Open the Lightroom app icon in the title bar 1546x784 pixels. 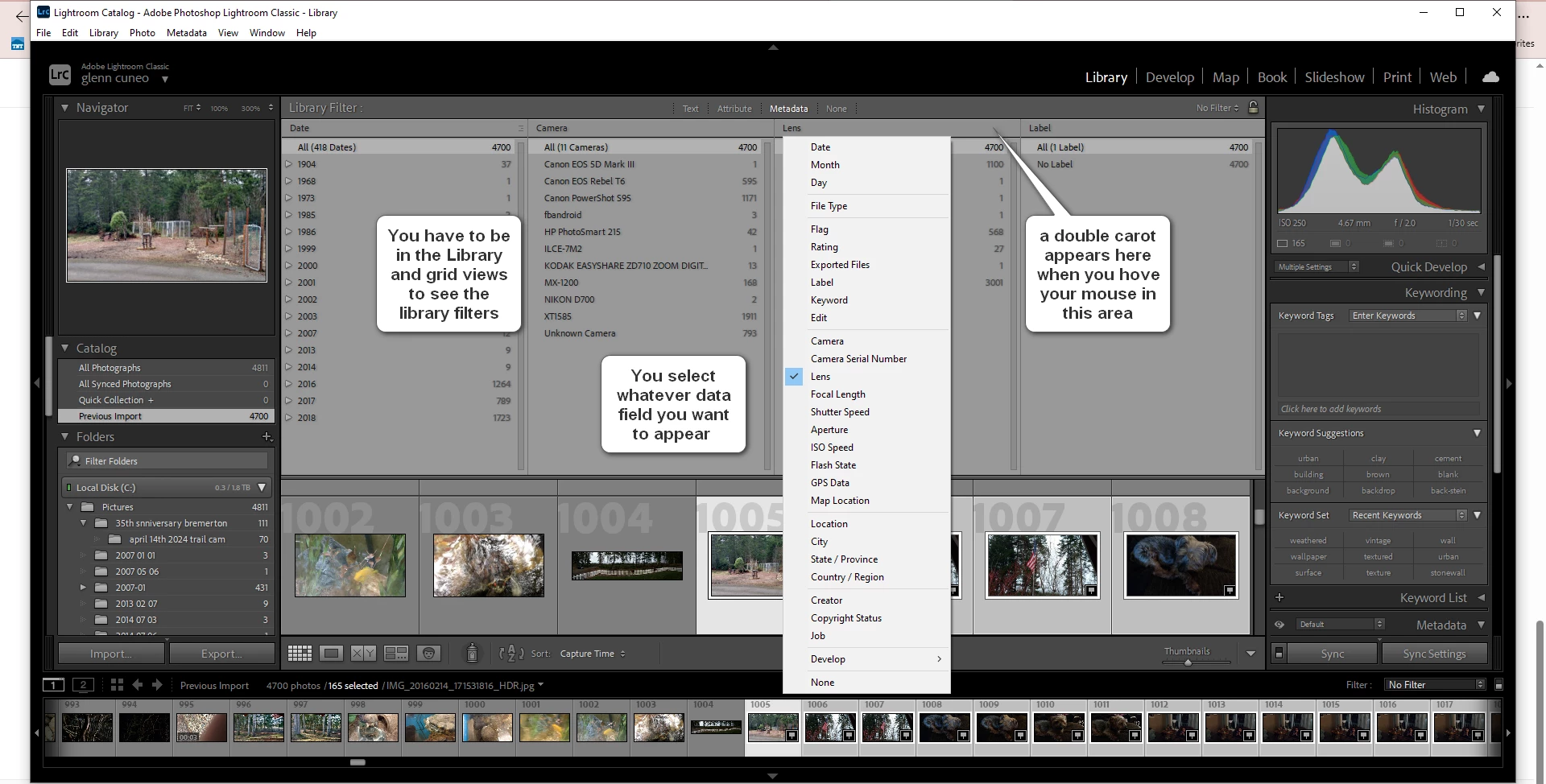(x=43, y=12)
